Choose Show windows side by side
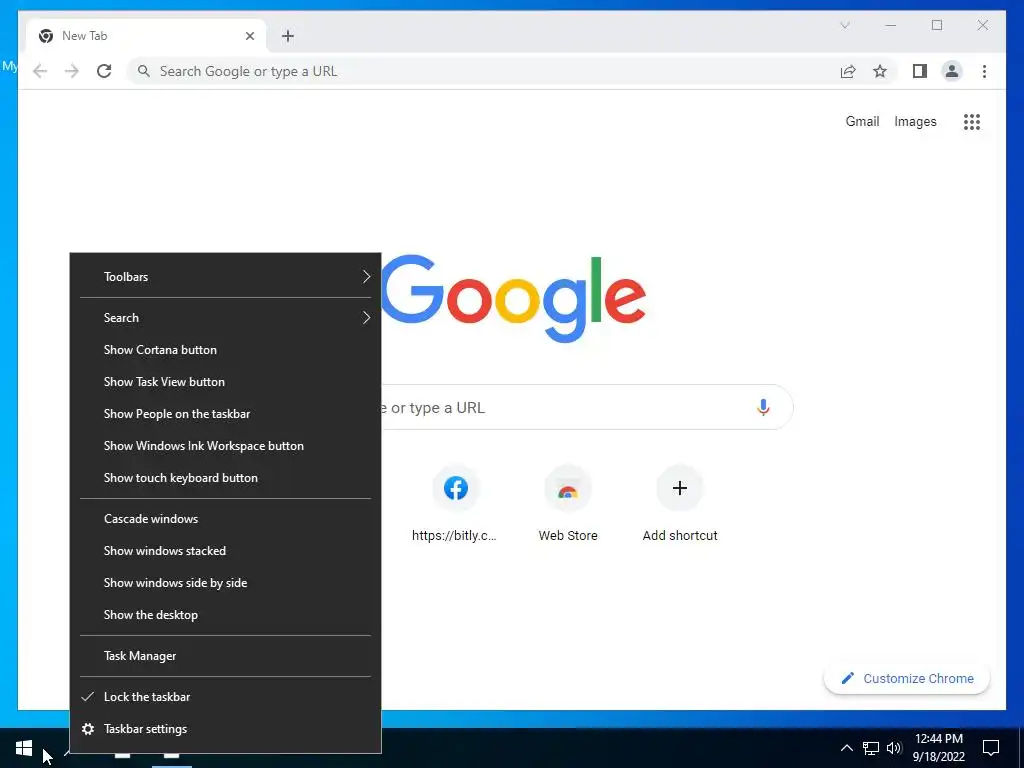1024x768 pixels. 225,583
